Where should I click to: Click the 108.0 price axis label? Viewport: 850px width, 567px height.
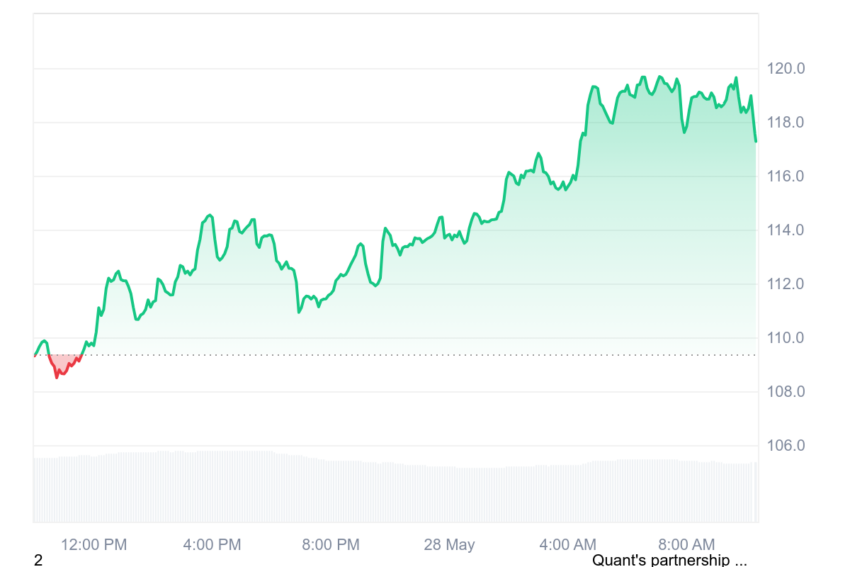tap(785, 391)
